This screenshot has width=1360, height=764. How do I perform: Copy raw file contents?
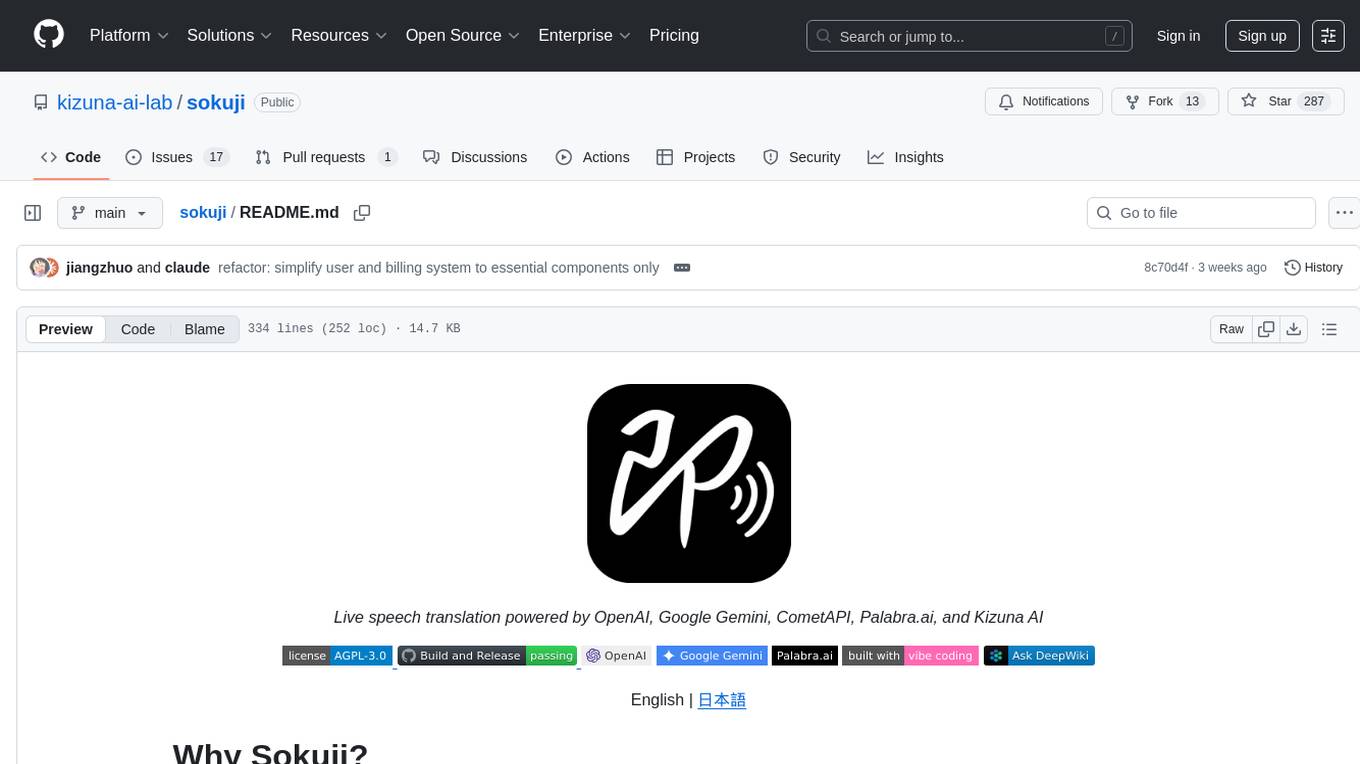1266,329
